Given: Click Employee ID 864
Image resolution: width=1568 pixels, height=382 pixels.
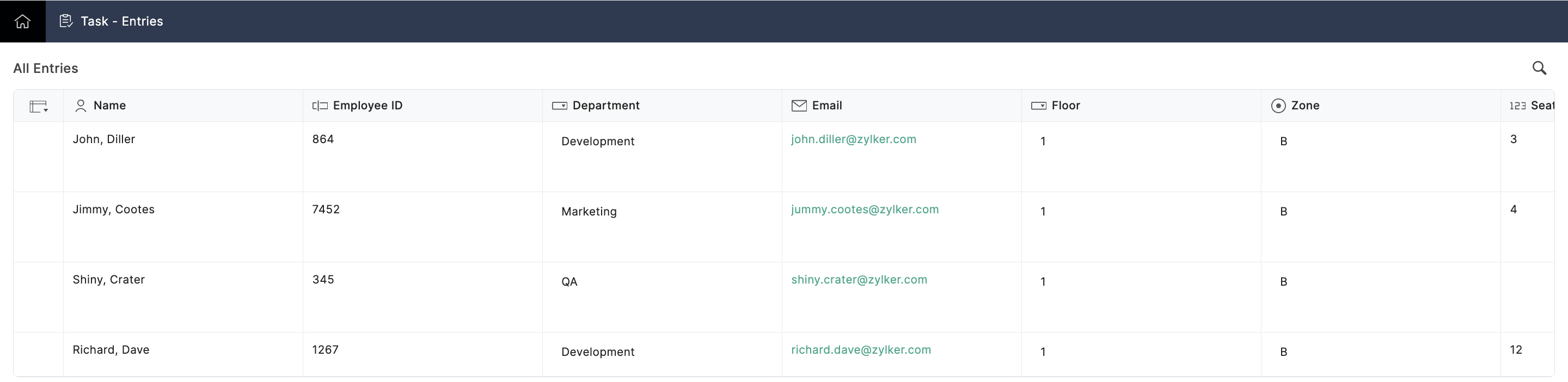Looking at the screenshot, I should coord(323,139).
